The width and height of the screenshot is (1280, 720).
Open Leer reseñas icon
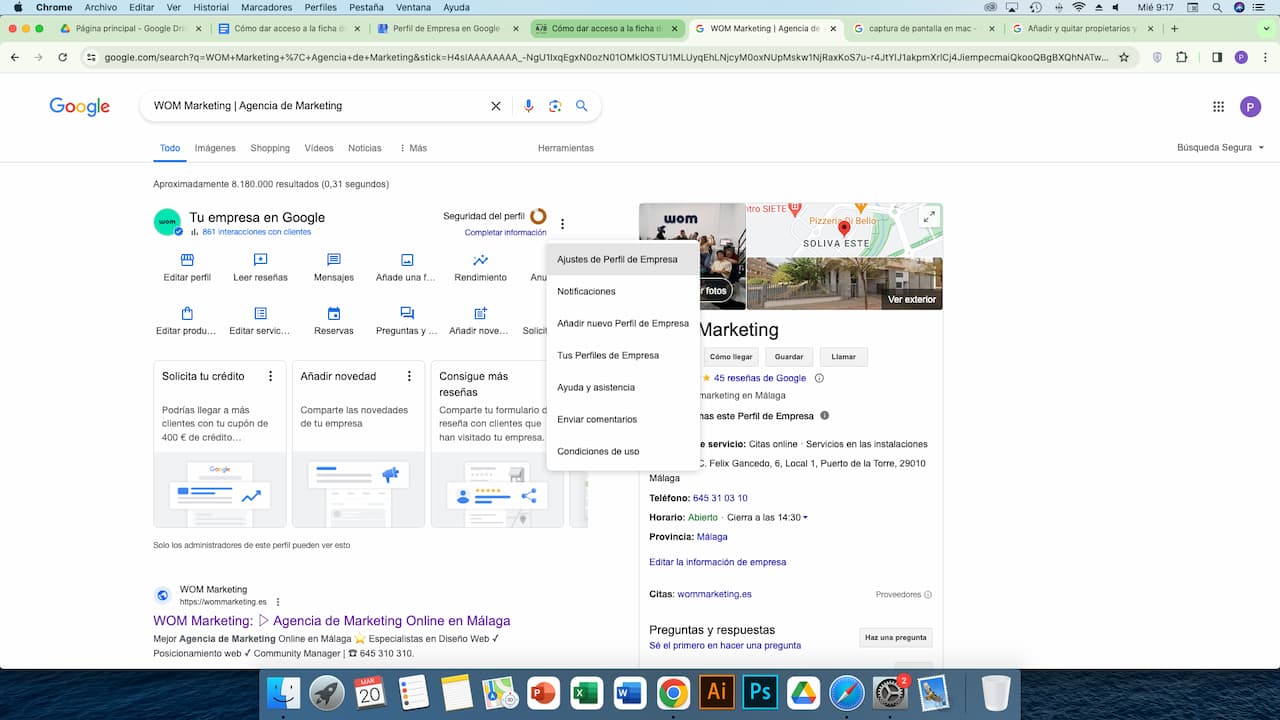(260, 260)
